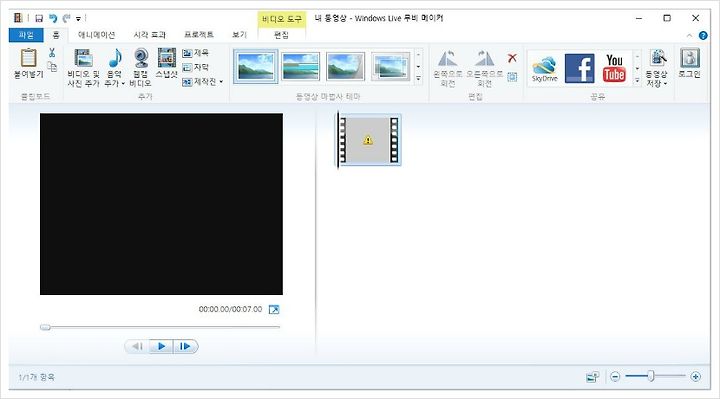
Task: Expand the AutoMovie themes gallery
Action: click(x=418, y=79)
